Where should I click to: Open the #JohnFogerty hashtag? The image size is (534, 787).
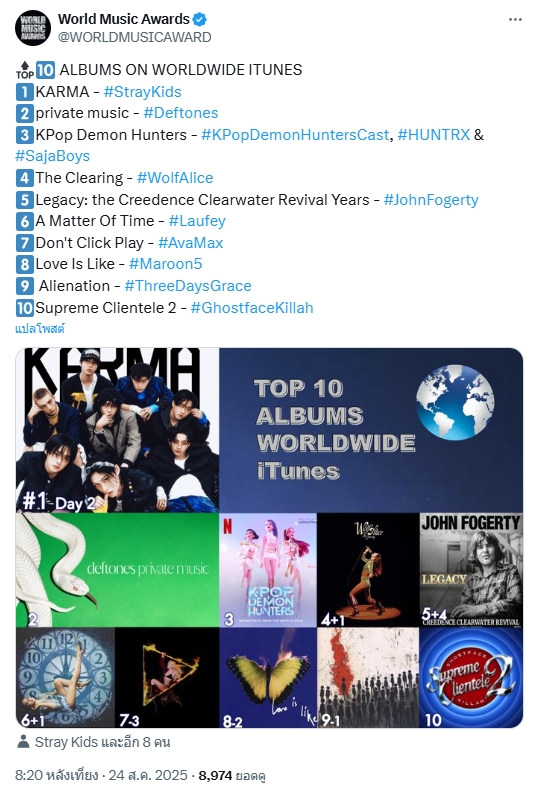pyautogui.click(x=431, y=200)
